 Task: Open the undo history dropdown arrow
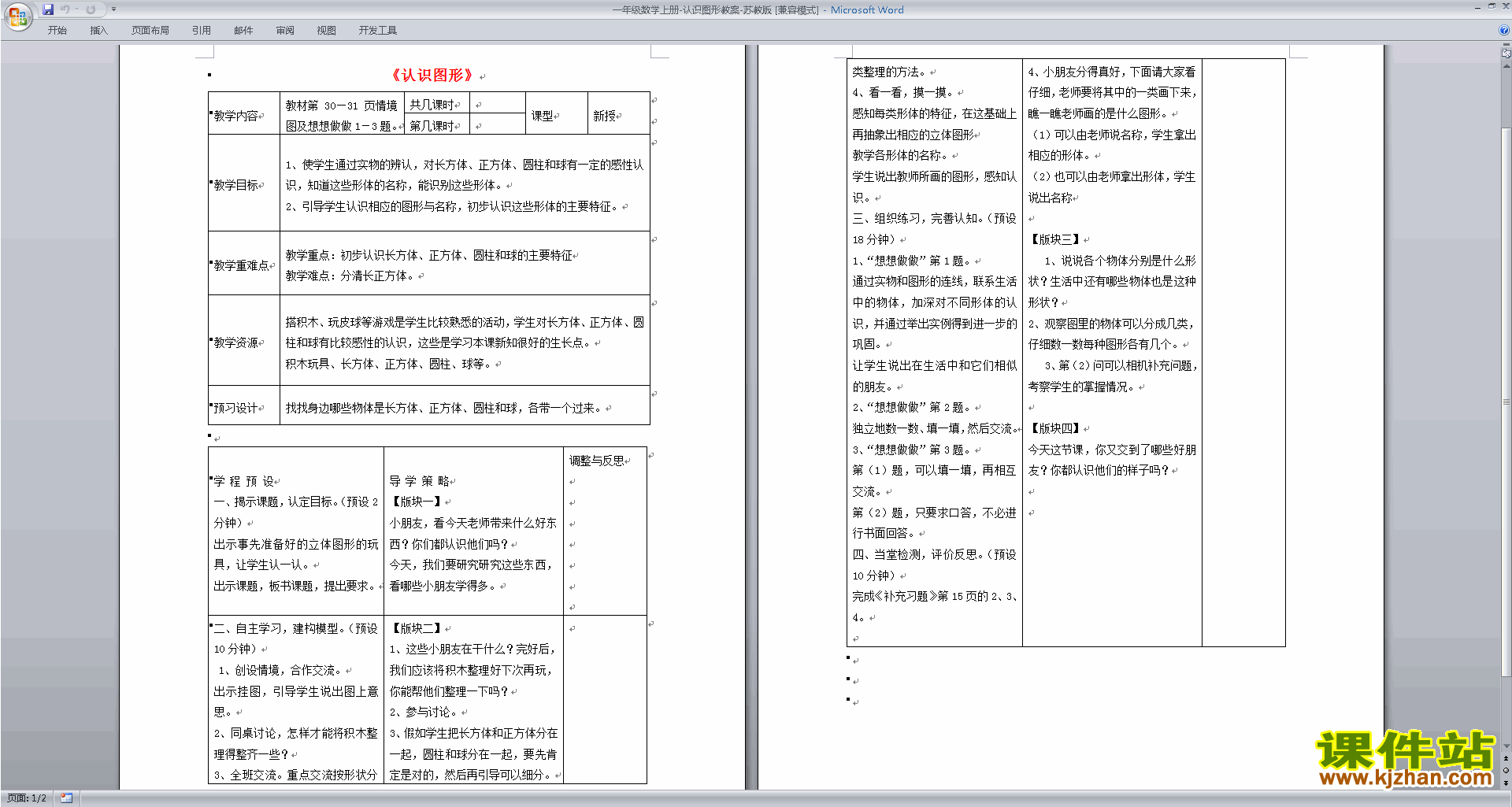coord(76,9)
